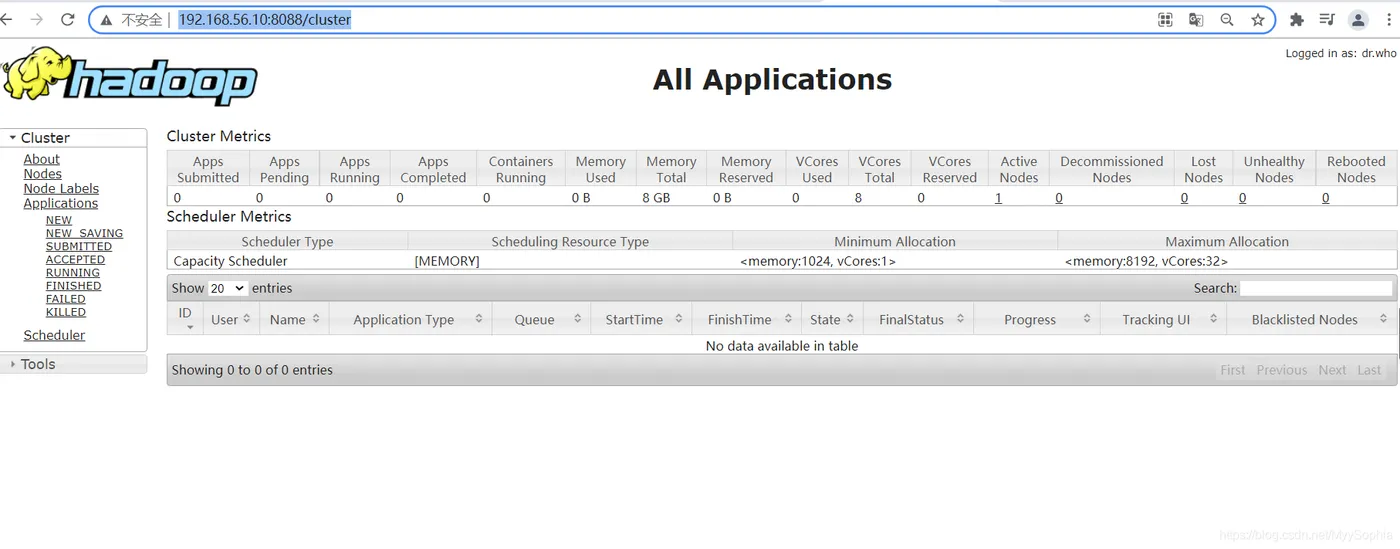The image size is (1400, 549).
Task: Filter applications by SUBMITTED state
Action: [79, 246]
